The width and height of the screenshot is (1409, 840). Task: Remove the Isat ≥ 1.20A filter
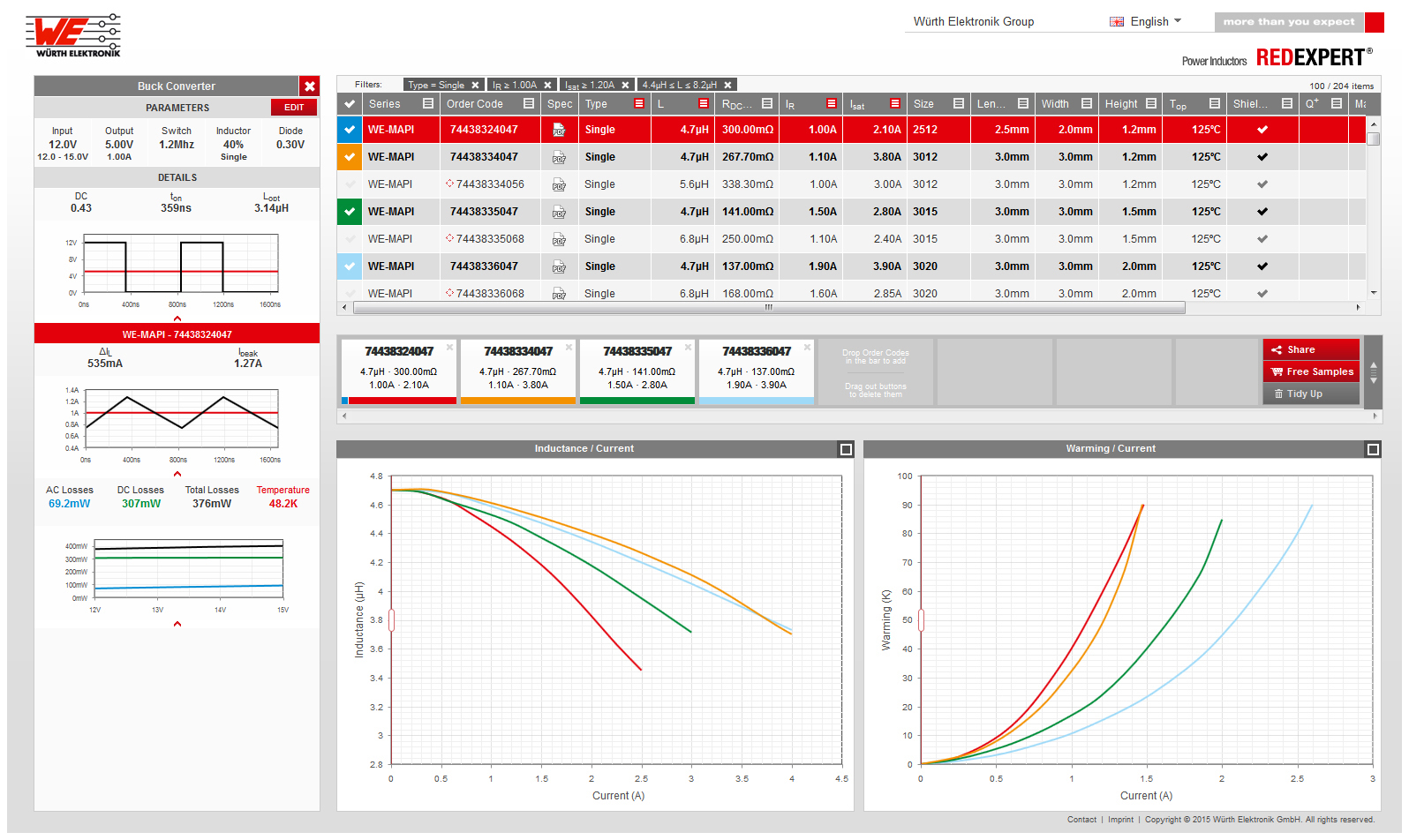pyautogui.click(x=625, y=86)
